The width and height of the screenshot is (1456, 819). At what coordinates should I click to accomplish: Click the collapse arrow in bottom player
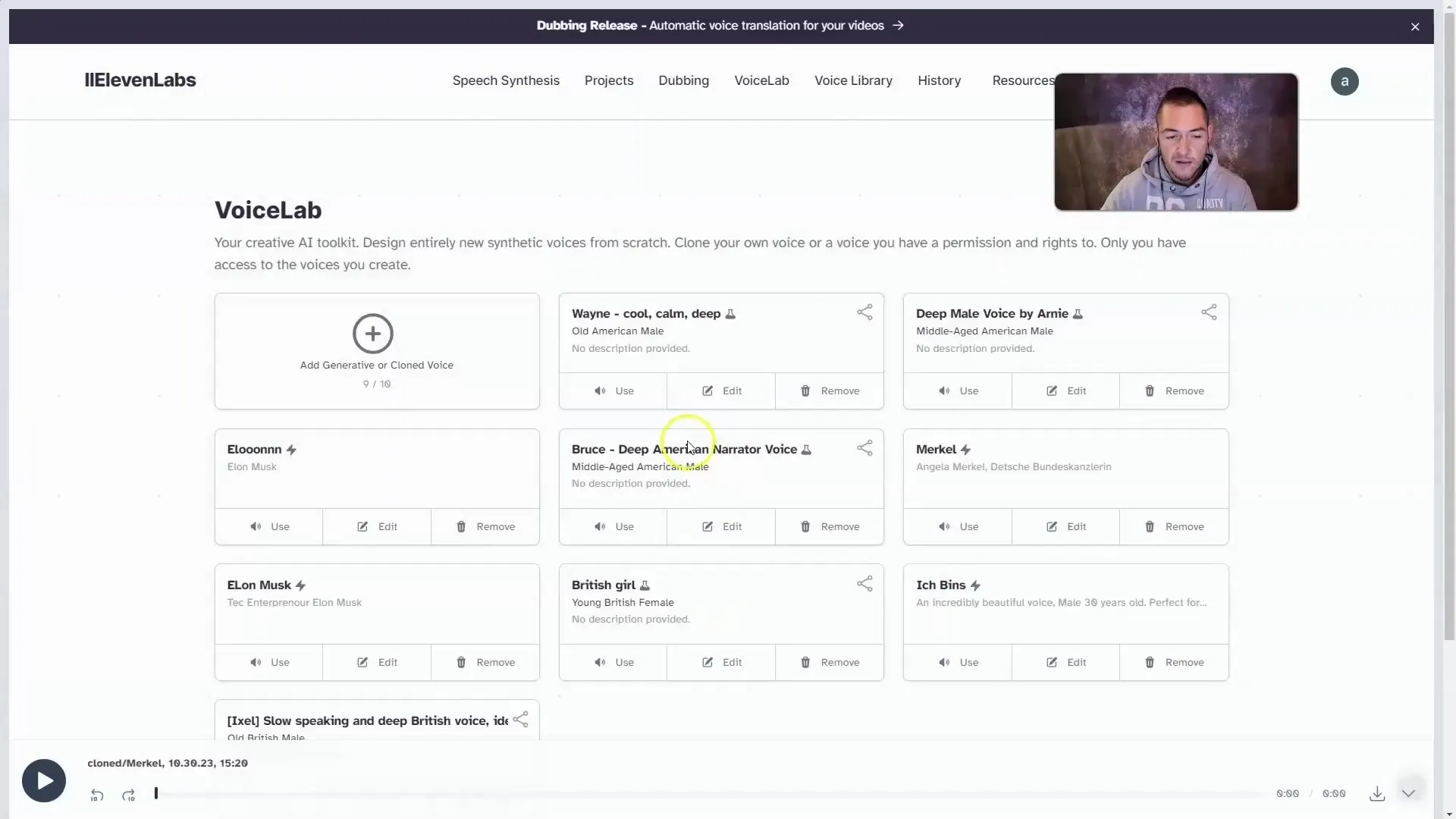click(1409, 793)
